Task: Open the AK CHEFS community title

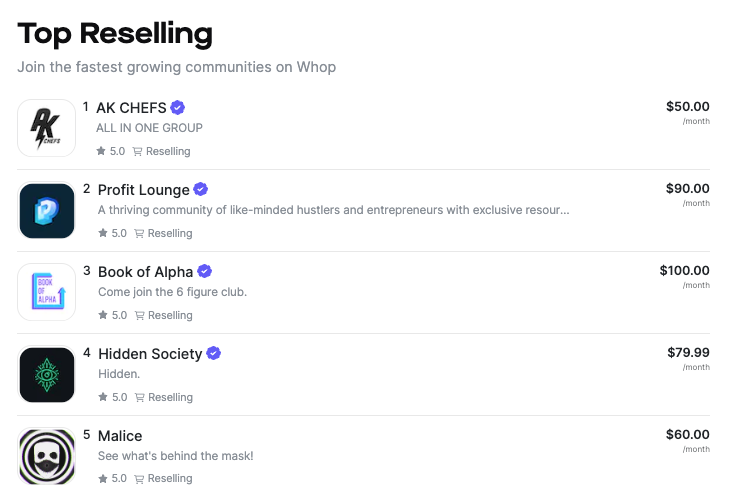Action: 131,108
